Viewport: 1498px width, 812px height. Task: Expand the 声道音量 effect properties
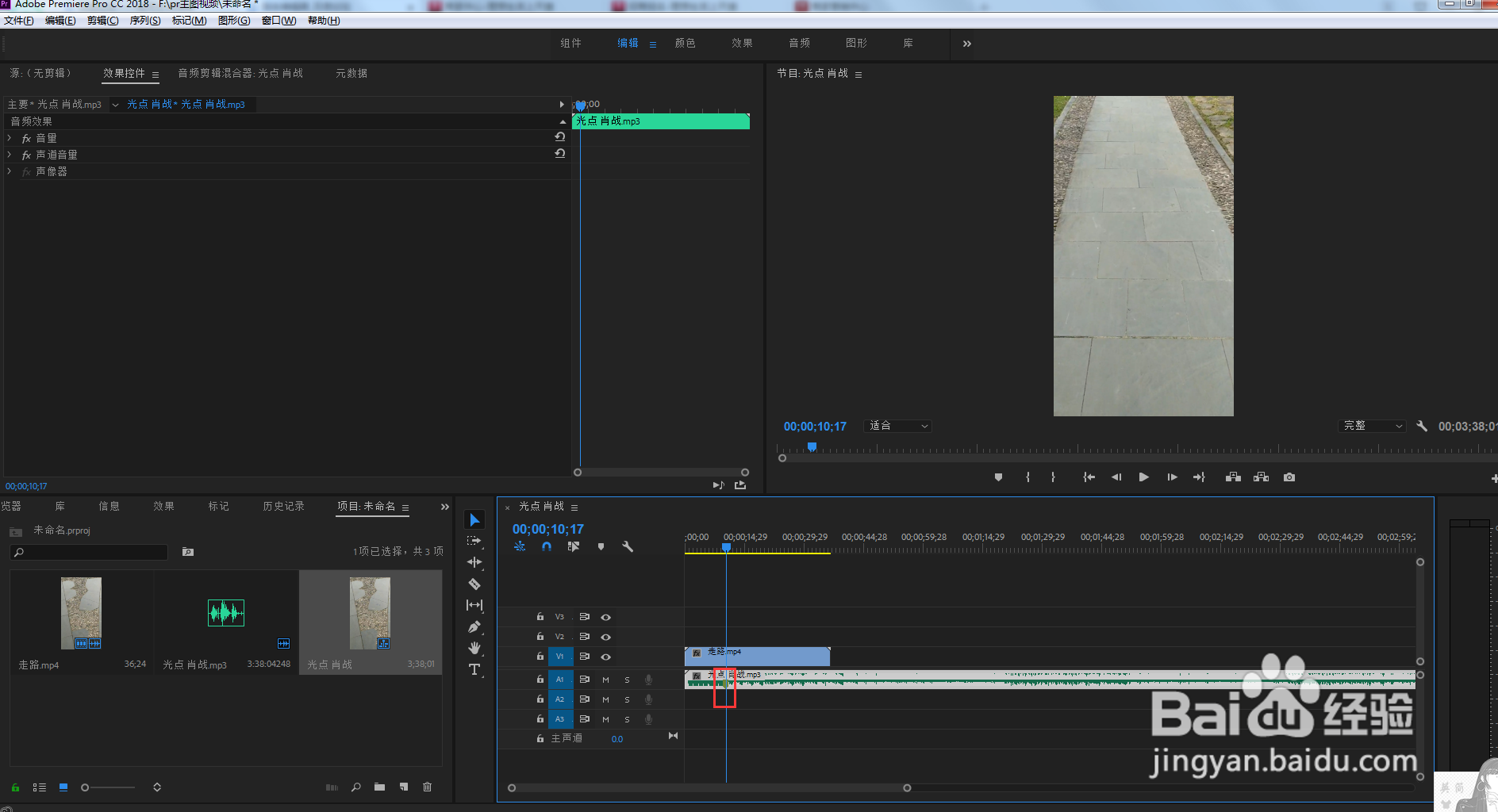point(10,155)
